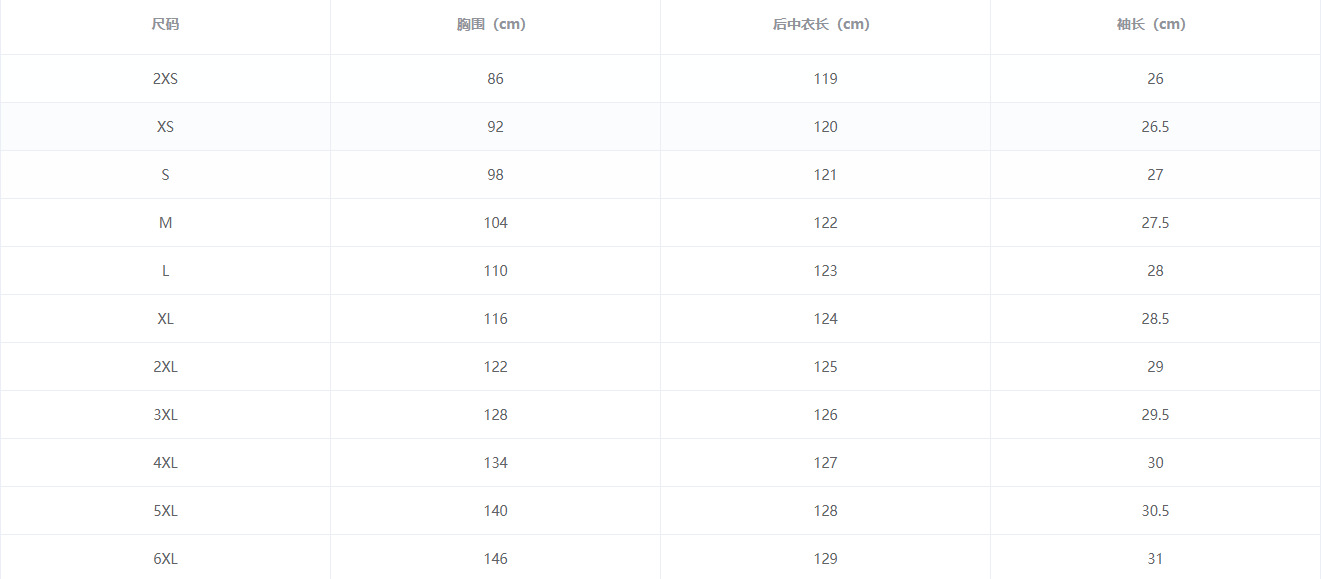The image size is (1321, 579).
Task: Click the M size cell
Action: click(x=165, y=223)
